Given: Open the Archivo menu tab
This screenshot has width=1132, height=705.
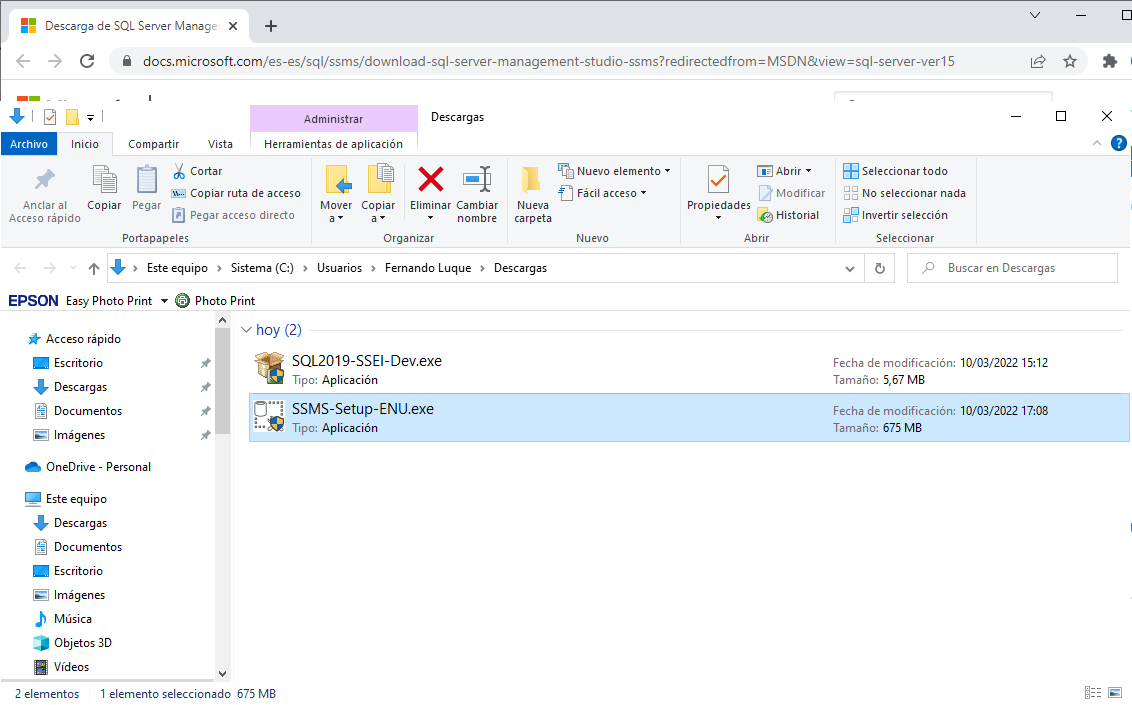Looking at the screenshot, I should [x=29, y=144].
